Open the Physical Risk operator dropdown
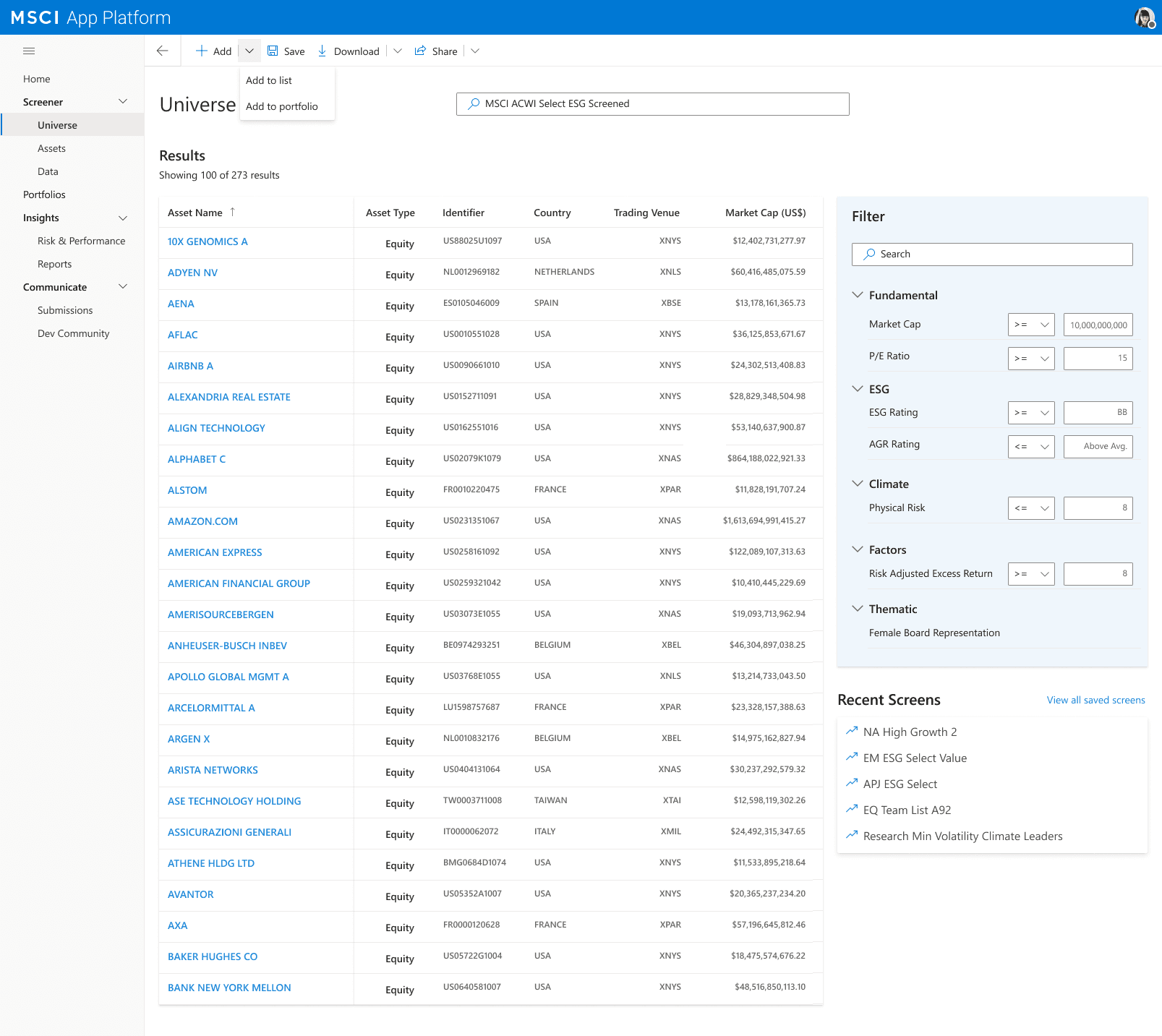This screenshot has height=1036, width=1162. point(1031,508)
